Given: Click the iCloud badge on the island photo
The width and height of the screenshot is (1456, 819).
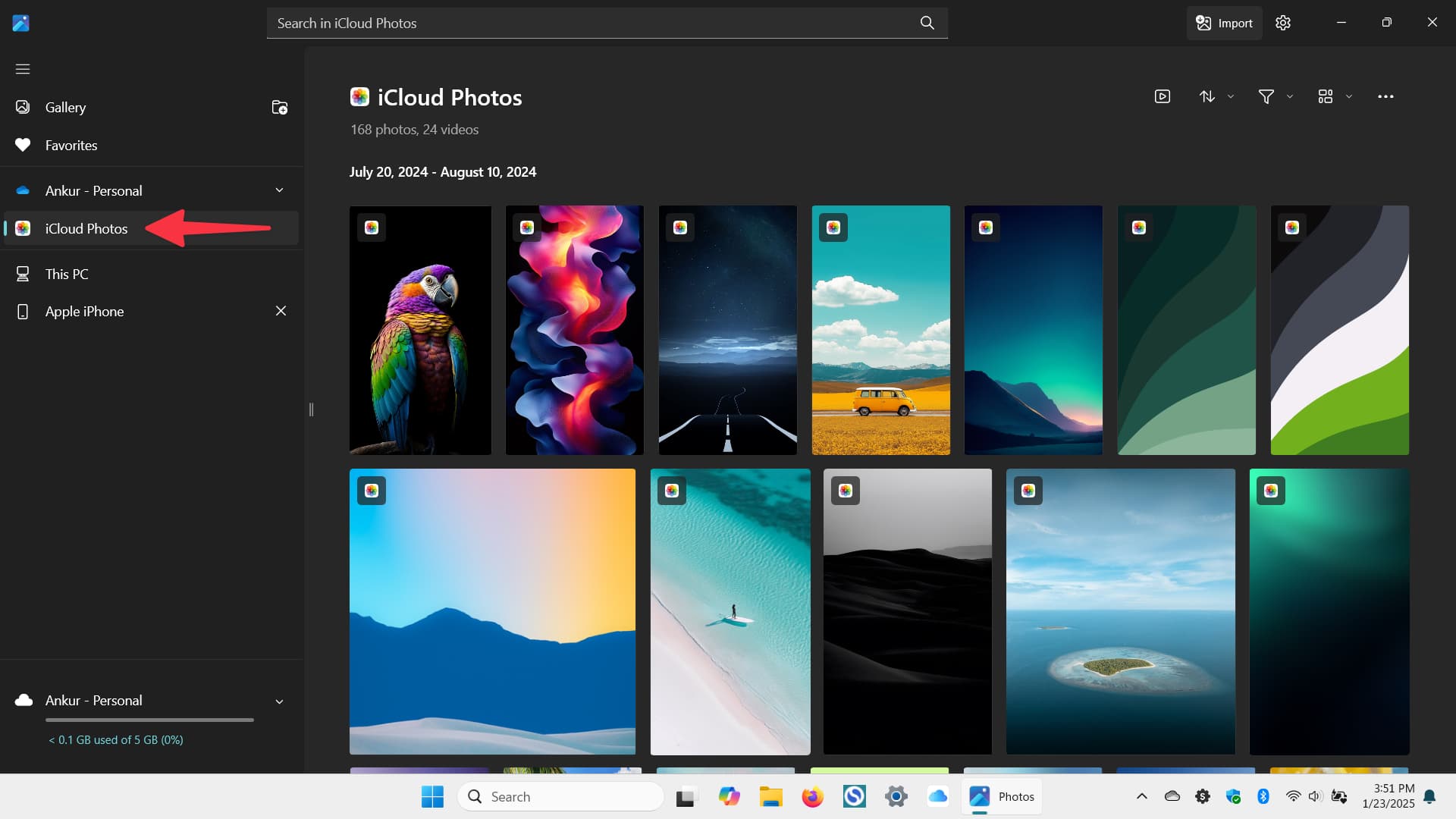Looking at the screenshot, I should [x=1028, y=491].
